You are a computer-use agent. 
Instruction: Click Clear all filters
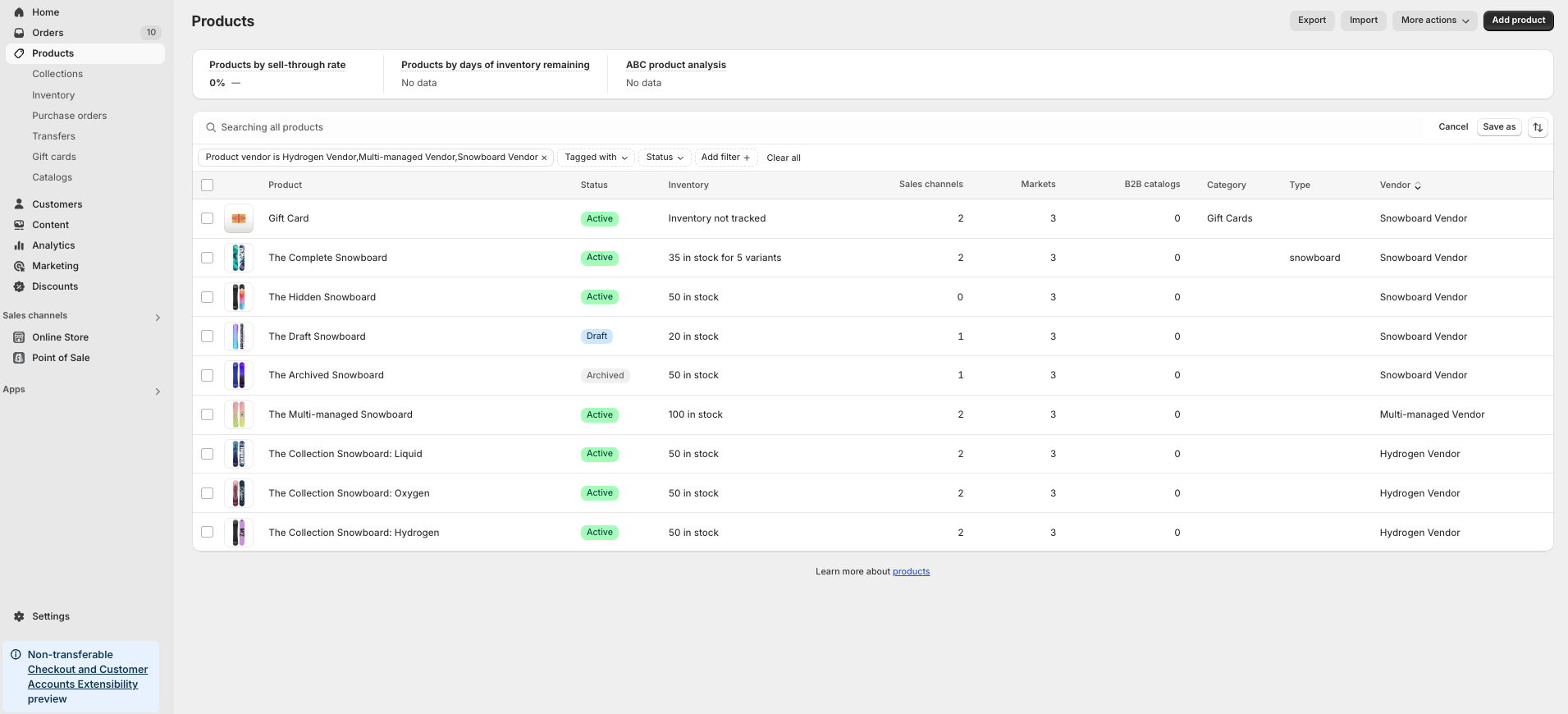click(784, 158)
